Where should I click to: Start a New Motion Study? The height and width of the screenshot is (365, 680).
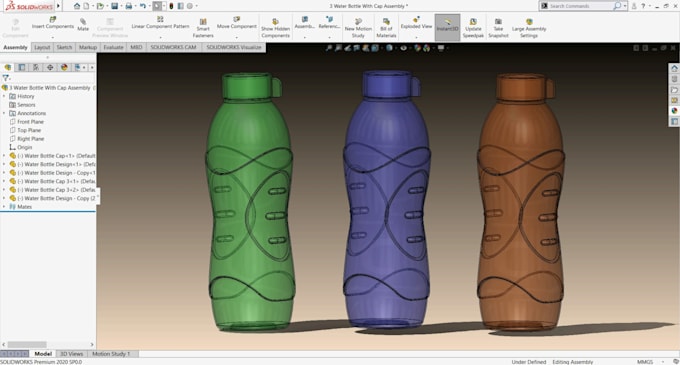358,28
